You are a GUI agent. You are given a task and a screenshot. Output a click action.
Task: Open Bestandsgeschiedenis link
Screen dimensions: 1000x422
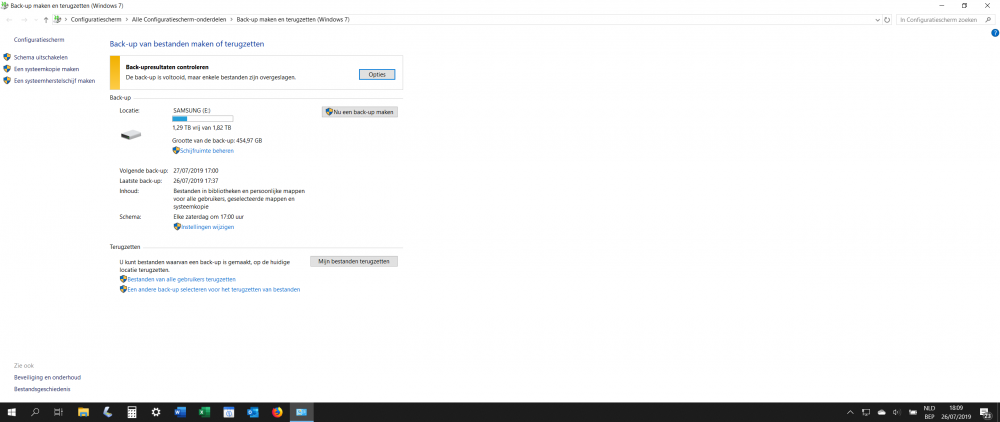point(42,389)
